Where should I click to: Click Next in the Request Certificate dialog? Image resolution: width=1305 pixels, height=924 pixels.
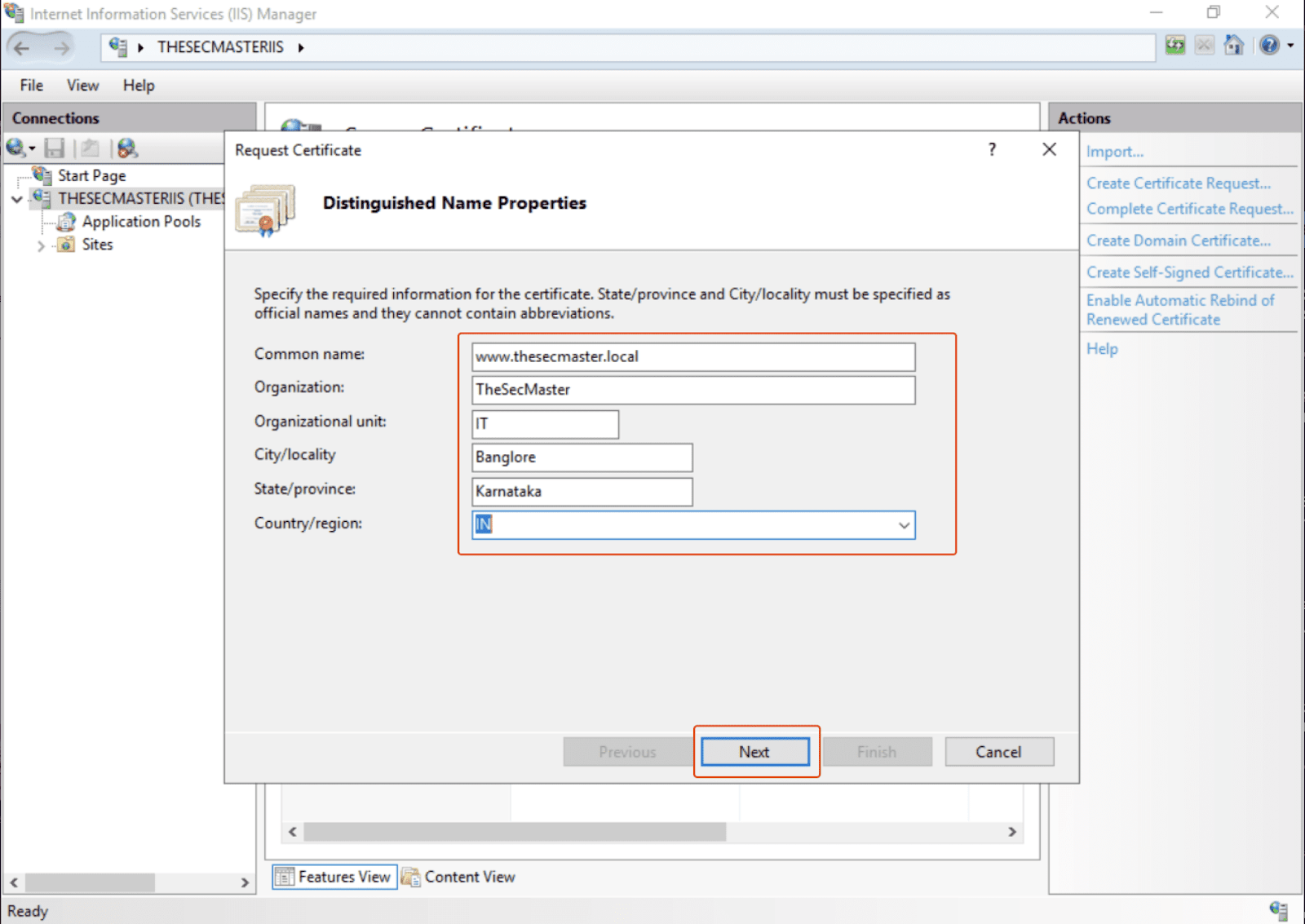pos(755,752)
